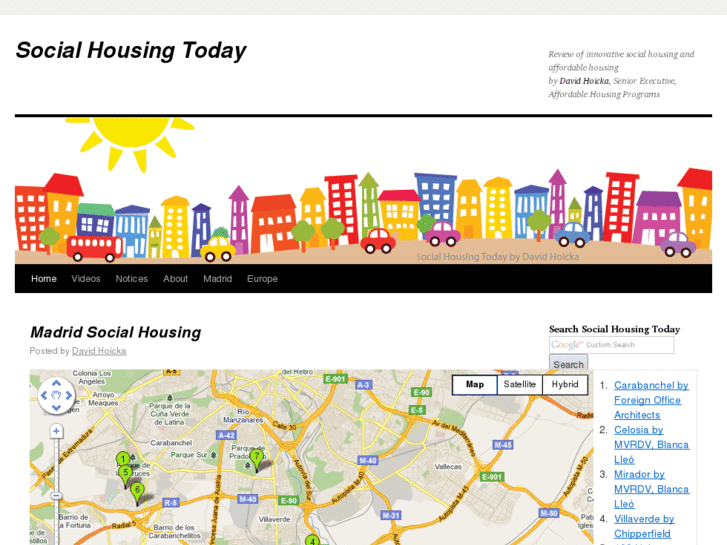Open Mirador by MVRDV, Blanca Lleó link
Screen dimensions: 727x545
point(651,489)
